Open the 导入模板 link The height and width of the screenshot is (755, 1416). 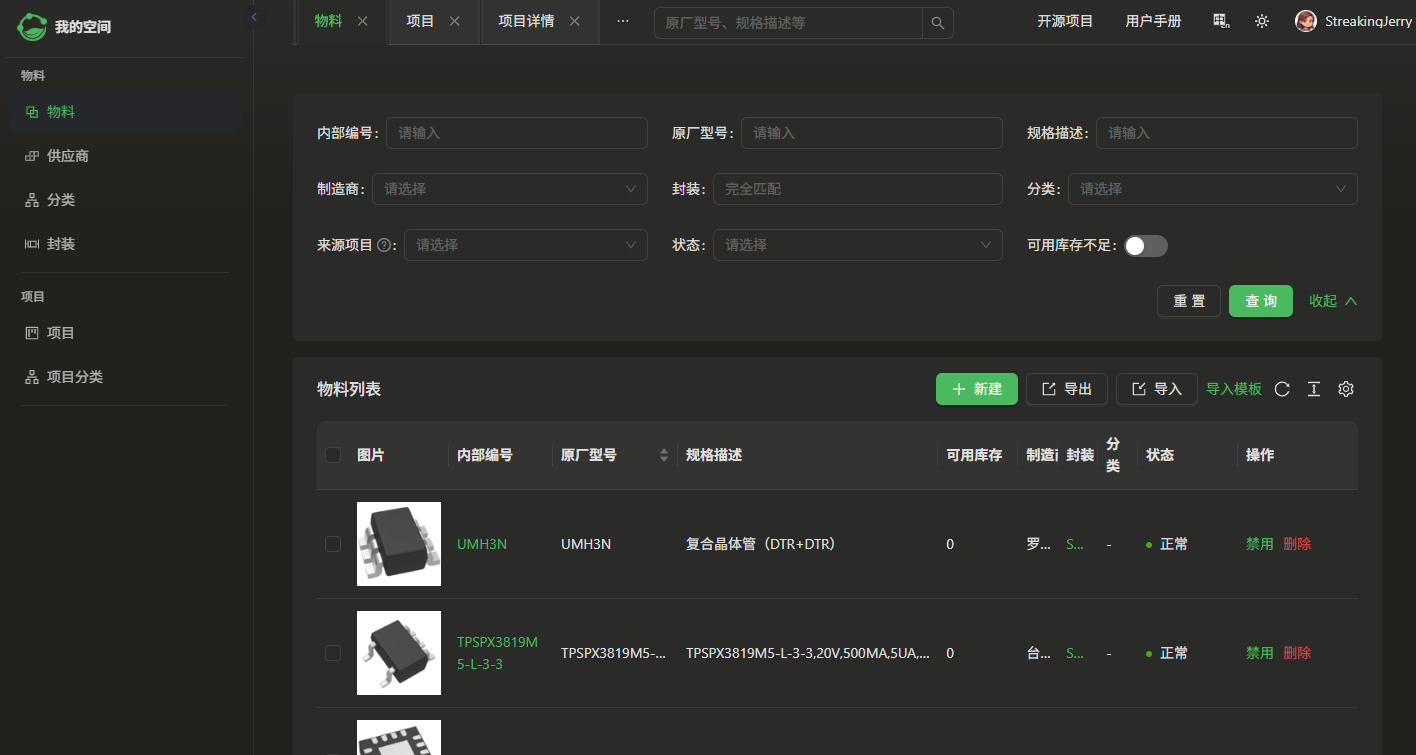1234,389
